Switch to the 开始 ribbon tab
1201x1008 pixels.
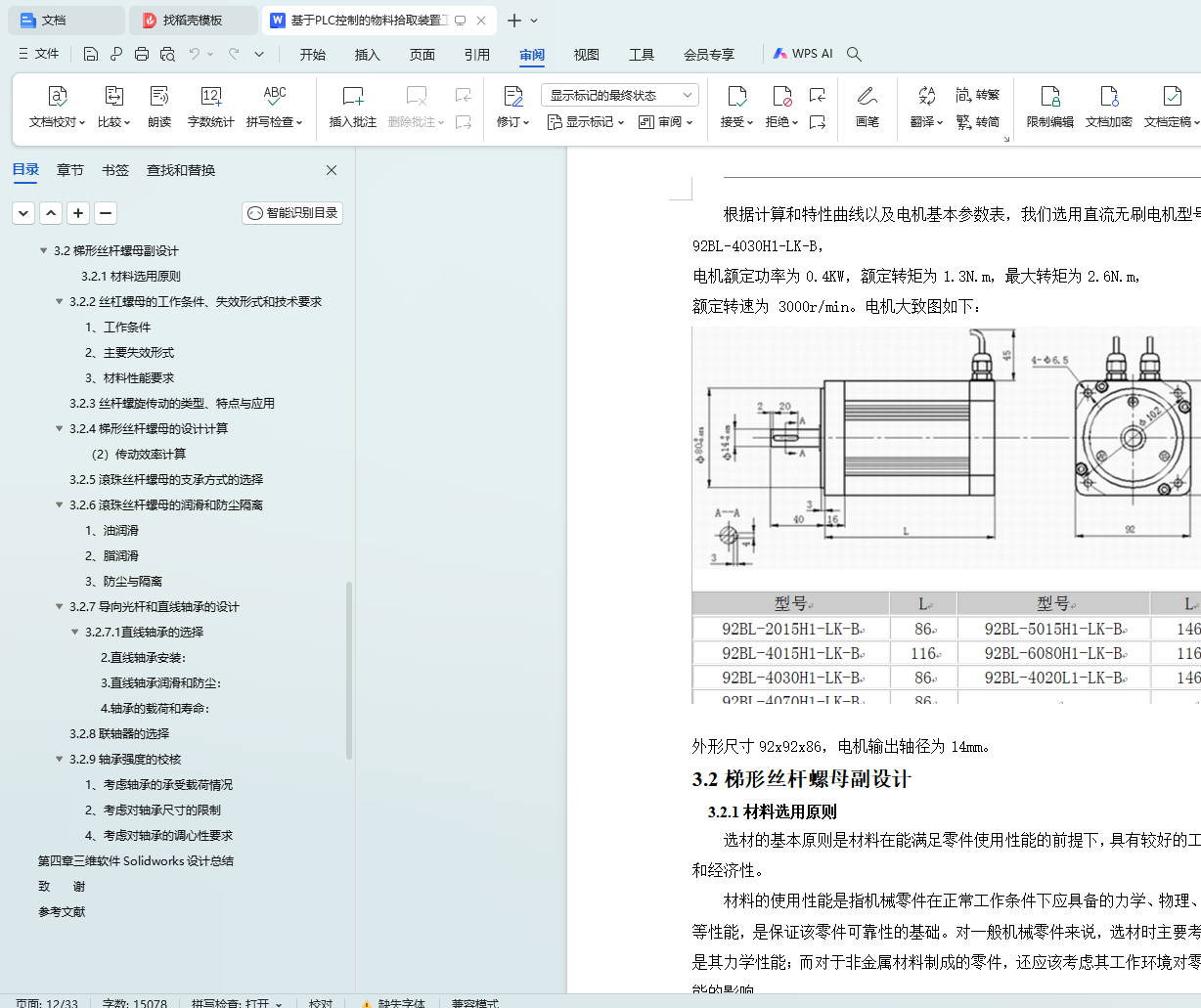tap(313, 54)
